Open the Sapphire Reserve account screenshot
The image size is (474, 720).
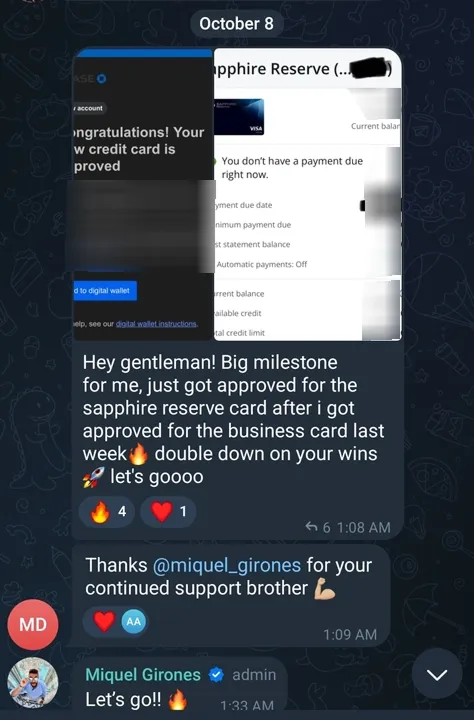308,194
